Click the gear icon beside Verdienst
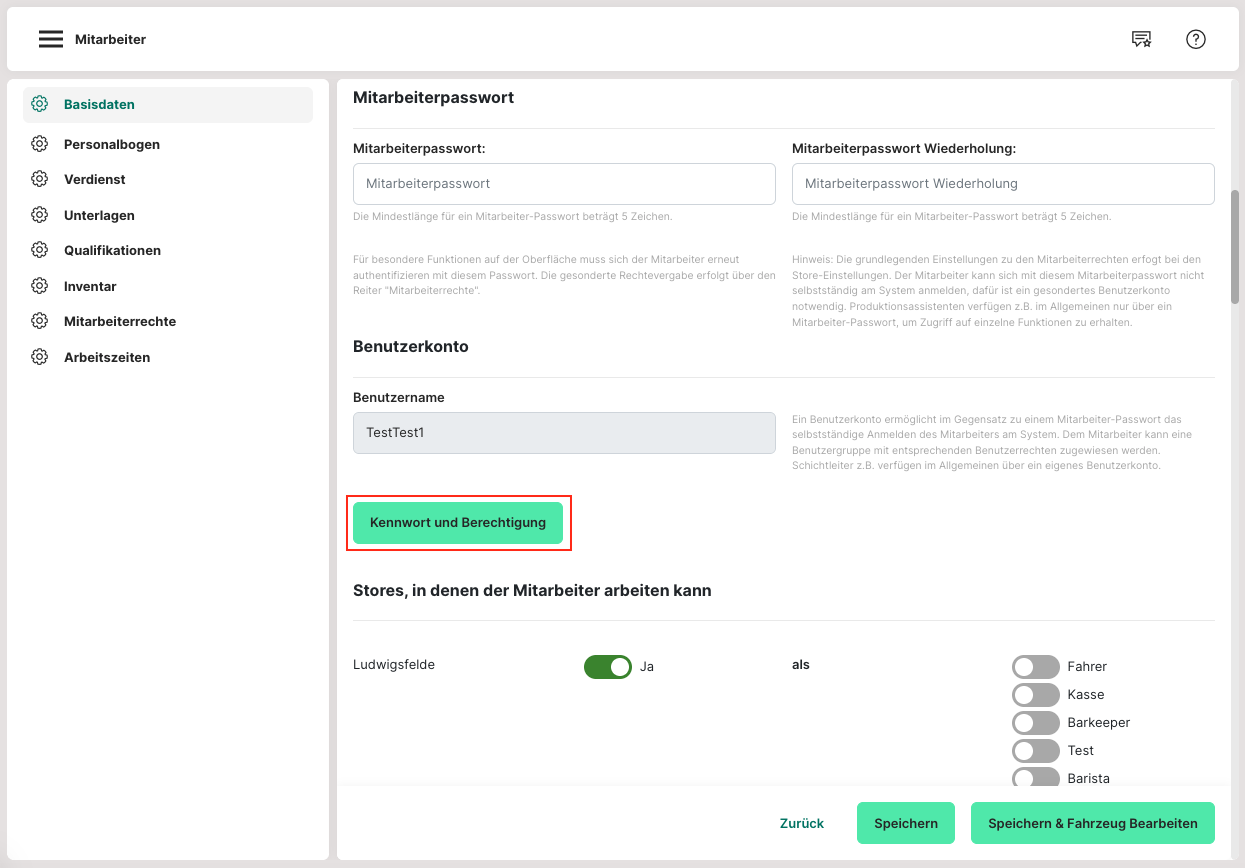The height and width of the screenshot is (868, 1245). pos(40,179)
